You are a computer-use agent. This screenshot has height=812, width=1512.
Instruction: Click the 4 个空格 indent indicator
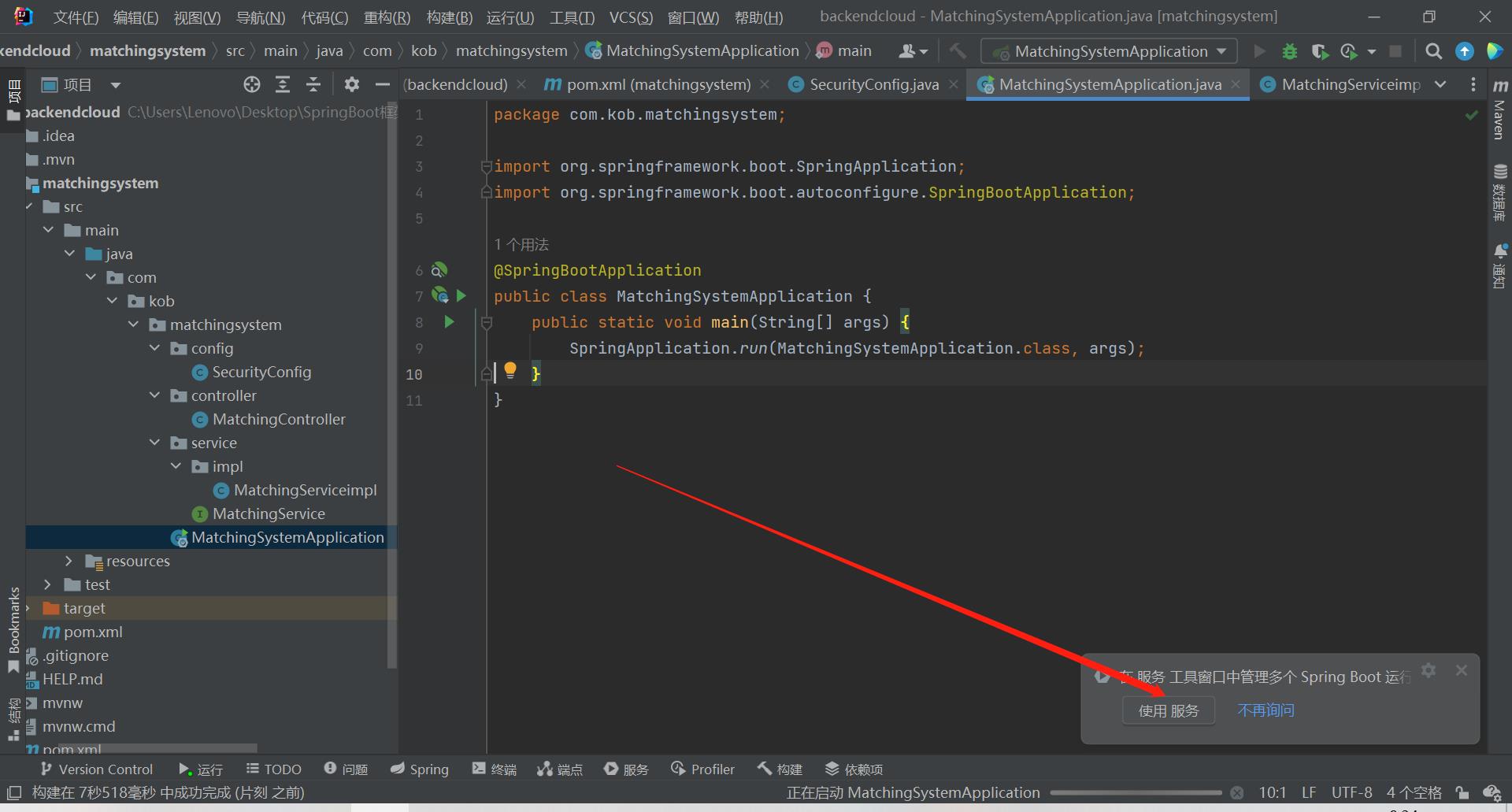pyautogui.click(x=1414, y=792)
